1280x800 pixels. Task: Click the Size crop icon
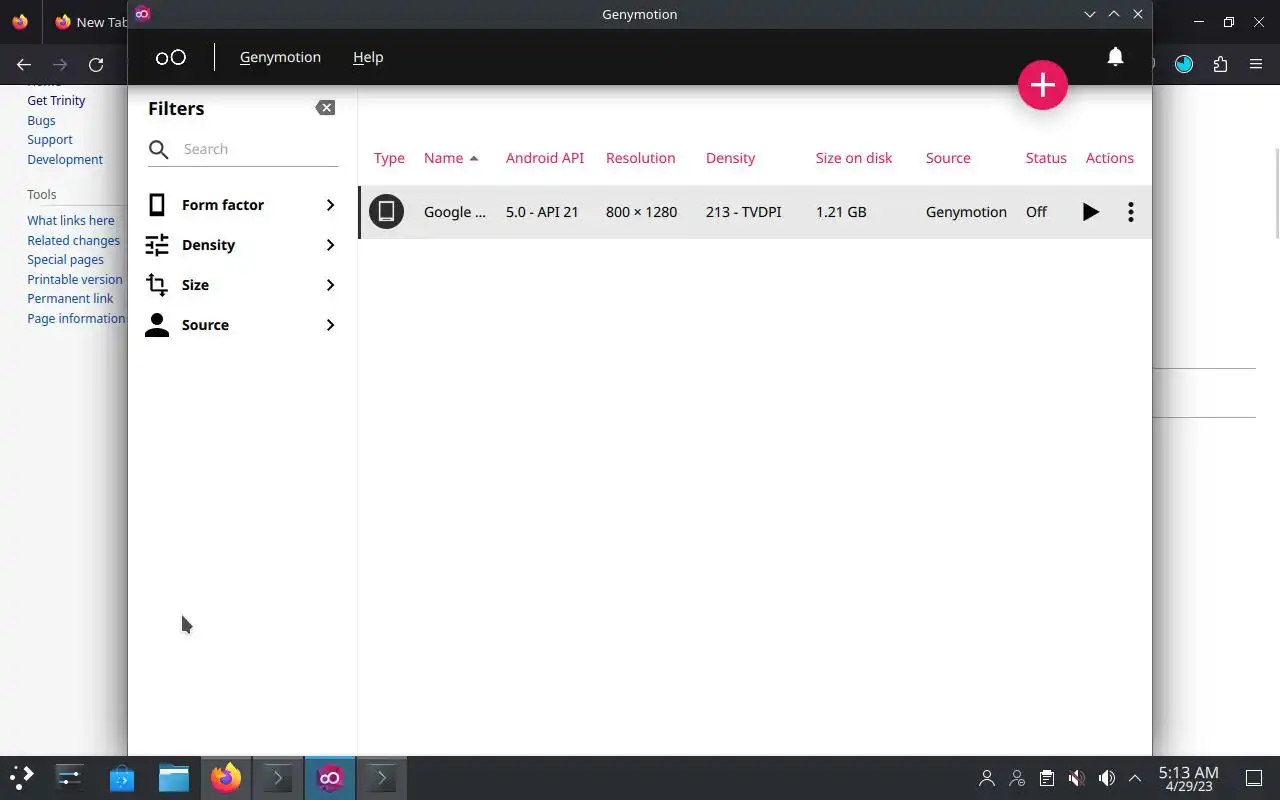157,285
